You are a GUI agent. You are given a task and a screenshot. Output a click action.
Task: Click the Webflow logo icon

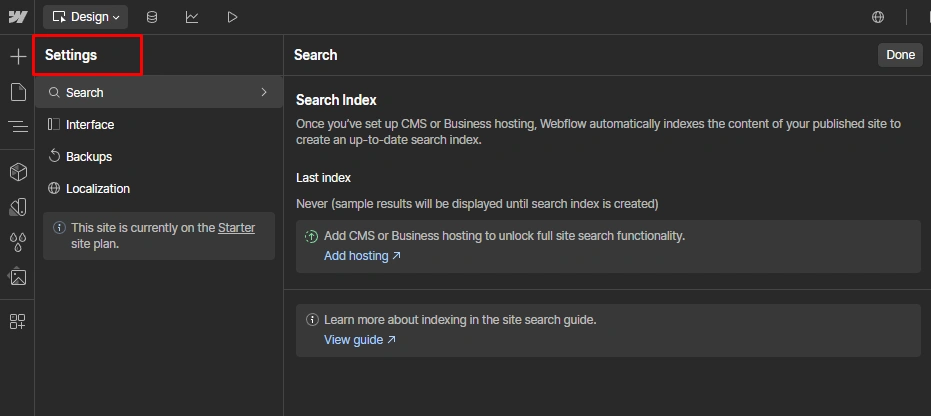18,17
